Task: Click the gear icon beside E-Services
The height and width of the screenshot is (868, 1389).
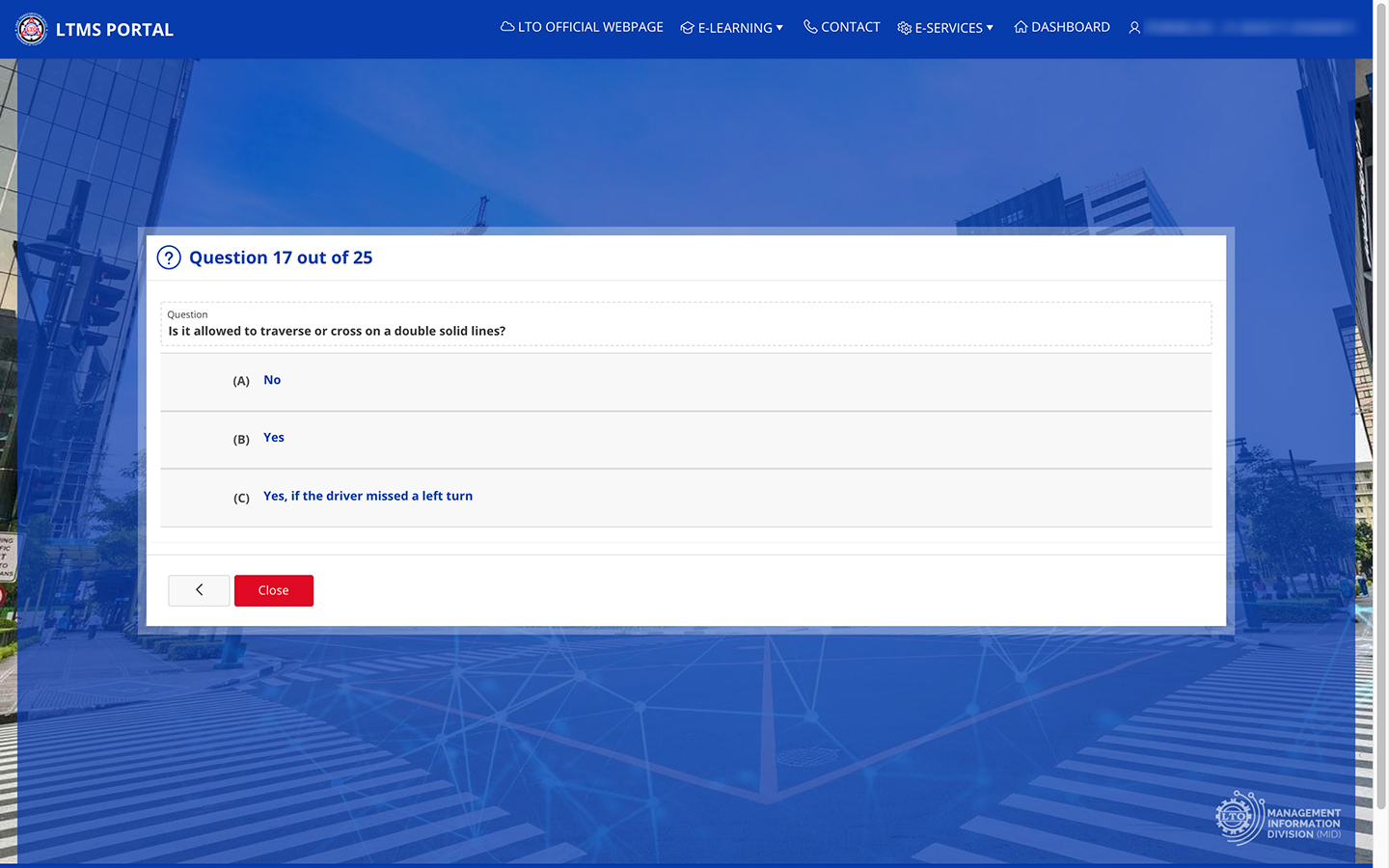Action: pyautogui.click(x=904, y=28)
